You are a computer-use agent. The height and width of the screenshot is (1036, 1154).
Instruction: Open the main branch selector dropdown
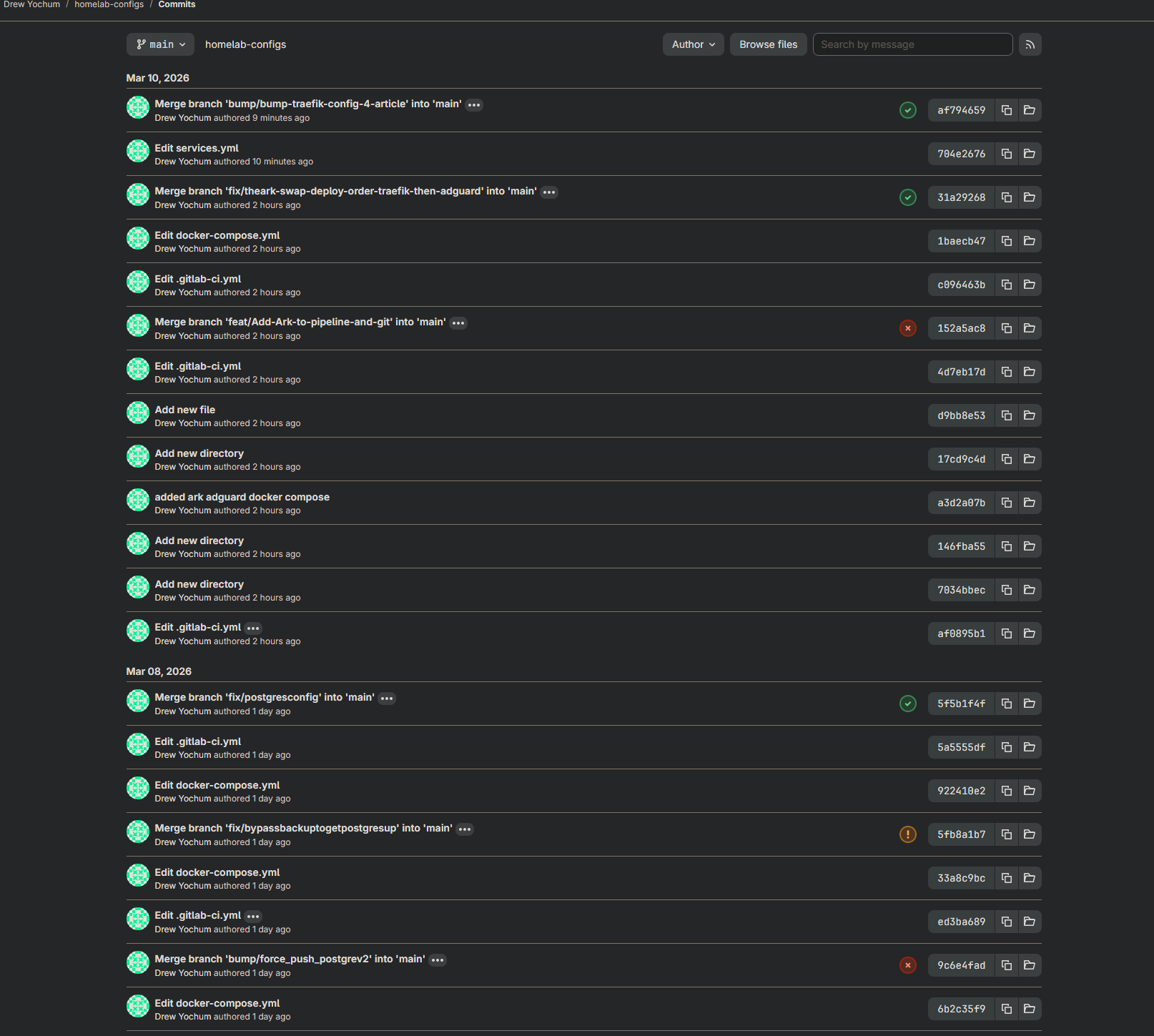pyautogui.click(x=161, y=44)
